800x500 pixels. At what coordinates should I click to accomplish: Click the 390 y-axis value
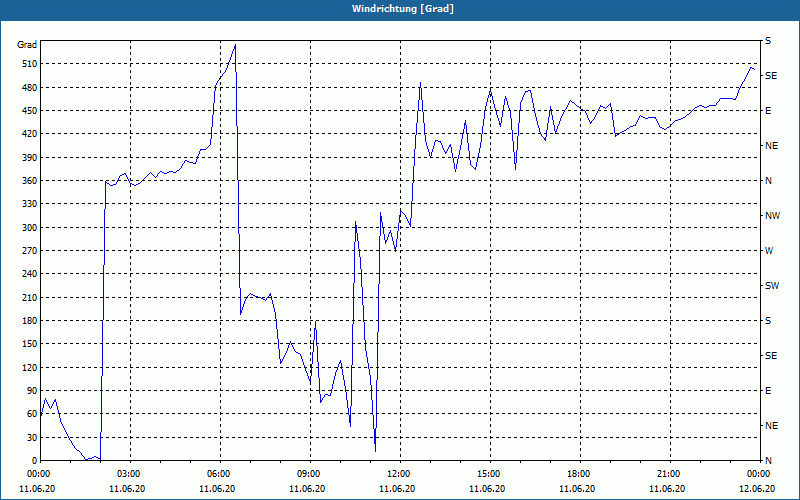click(28, 158)
